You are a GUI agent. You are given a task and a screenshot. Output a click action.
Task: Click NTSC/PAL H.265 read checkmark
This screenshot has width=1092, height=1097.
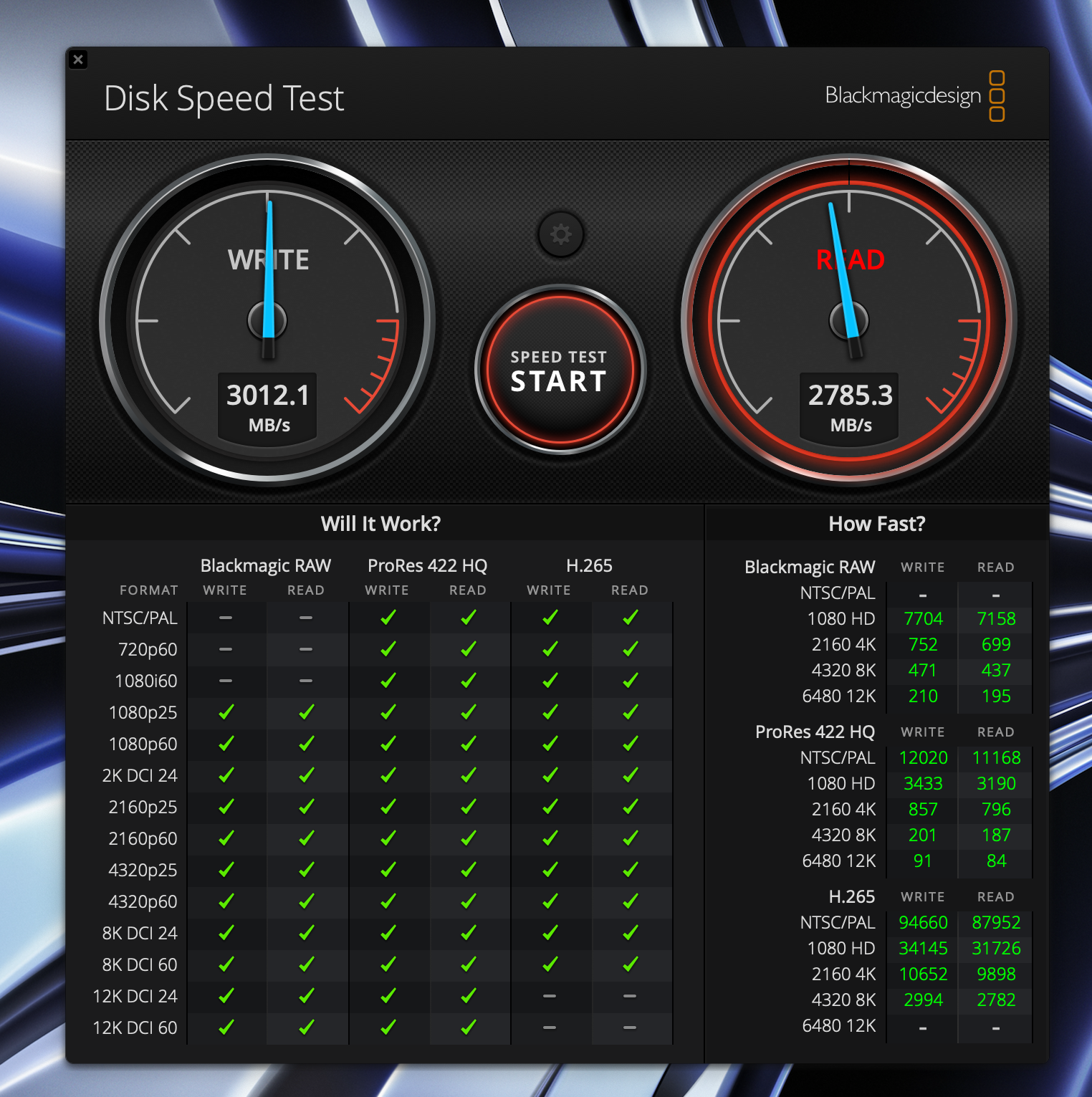coord(631,618)
